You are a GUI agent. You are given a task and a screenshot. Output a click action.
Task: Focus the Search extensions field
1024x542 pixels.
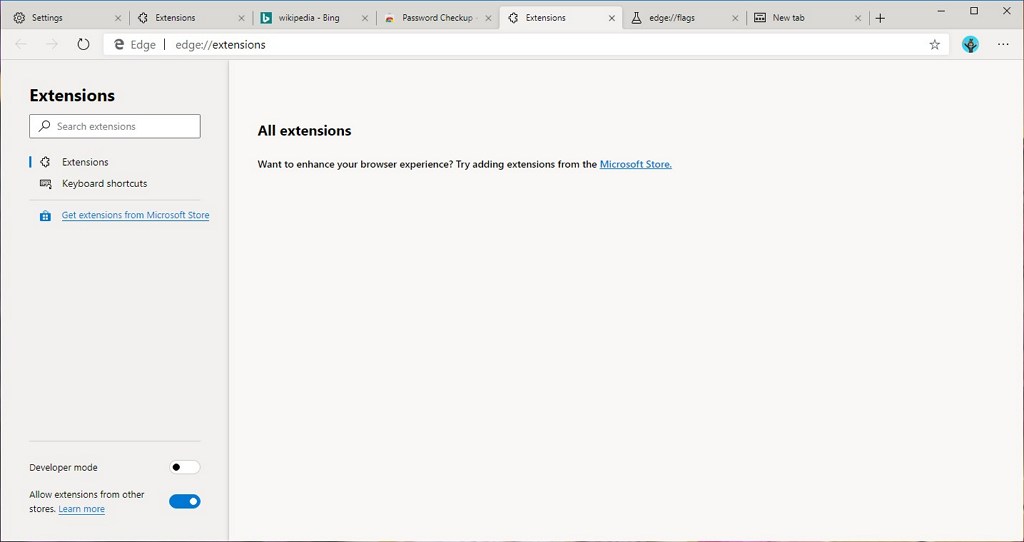tap(115, 126)
